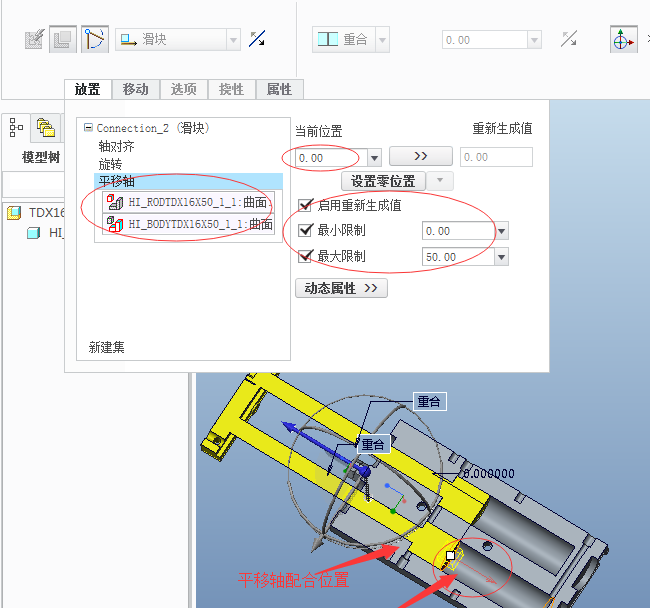The height and width of the screenshot is (608, 650).
Task: Expand 动态属性 >> options
Action: tap(341, 288)
